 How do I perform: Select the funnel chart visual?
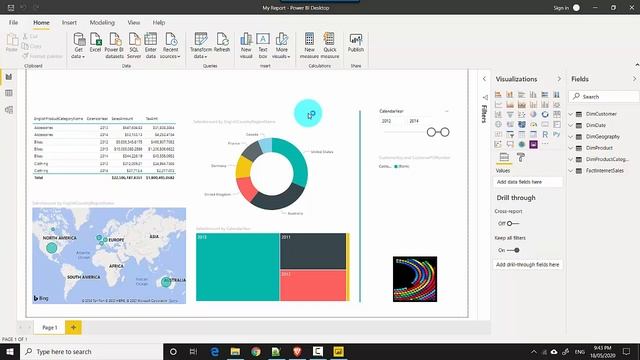[x=510, y=114]
